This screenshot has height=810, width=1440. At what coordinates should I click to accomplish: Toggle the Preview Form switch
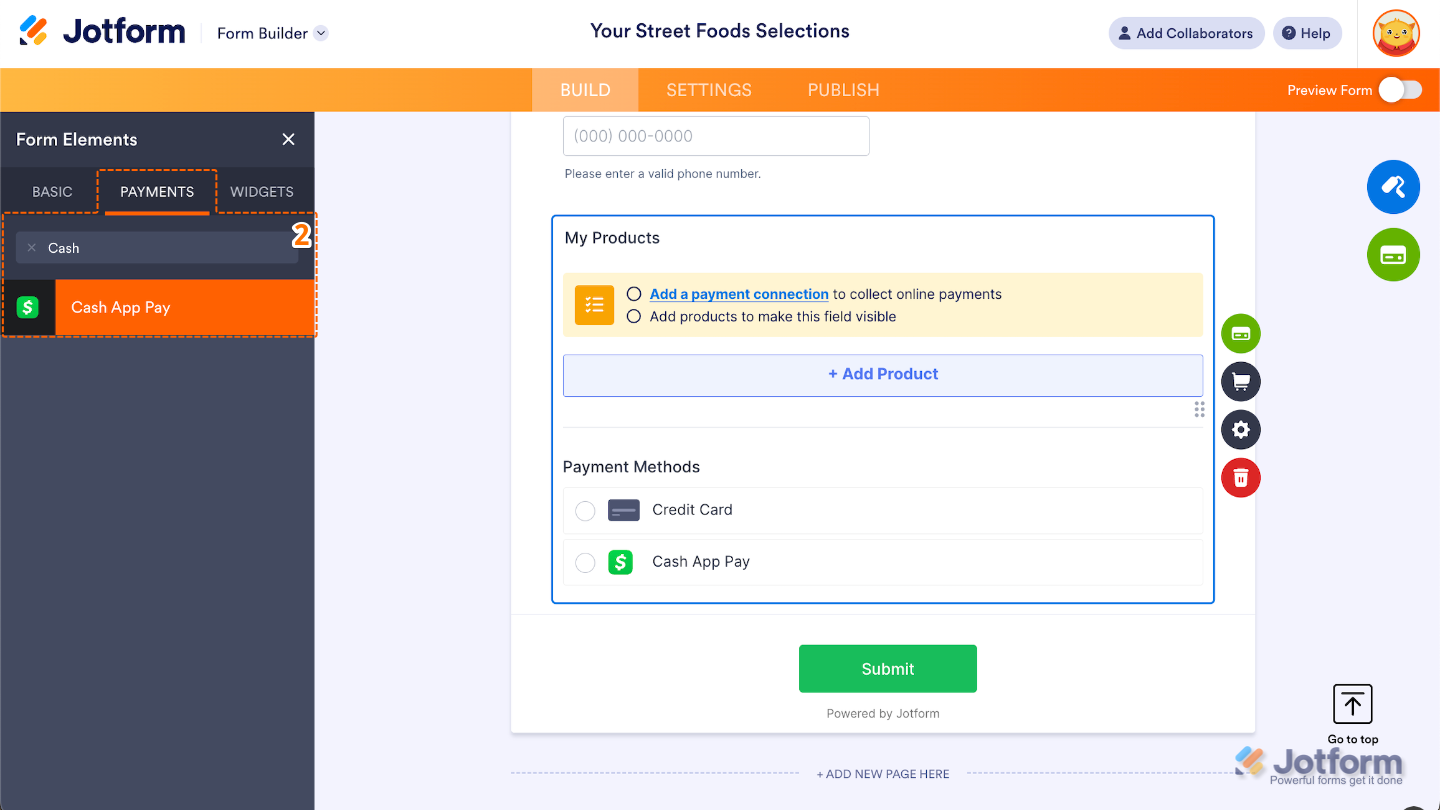point(1399,90)
